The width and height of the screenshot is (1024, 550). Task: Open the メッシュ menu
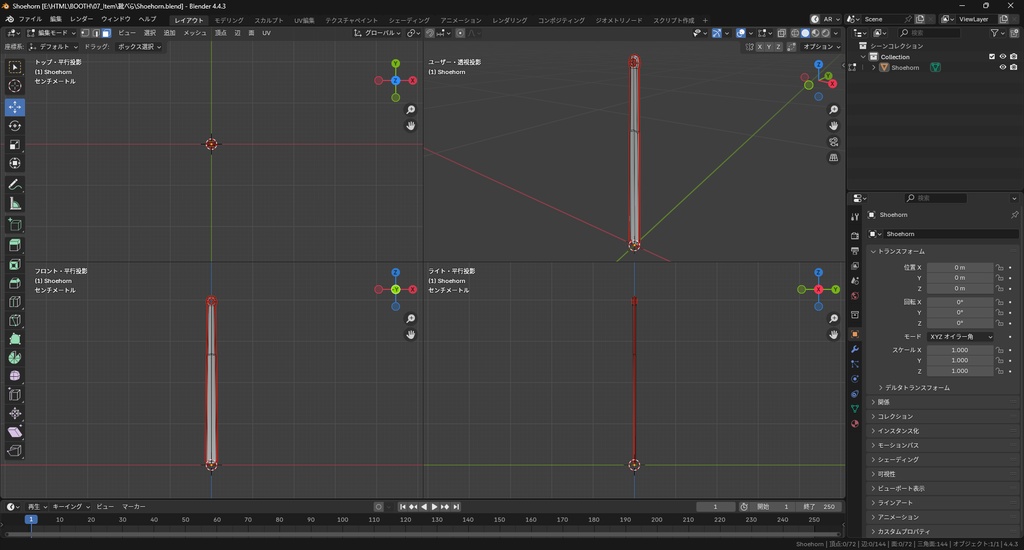195,33
